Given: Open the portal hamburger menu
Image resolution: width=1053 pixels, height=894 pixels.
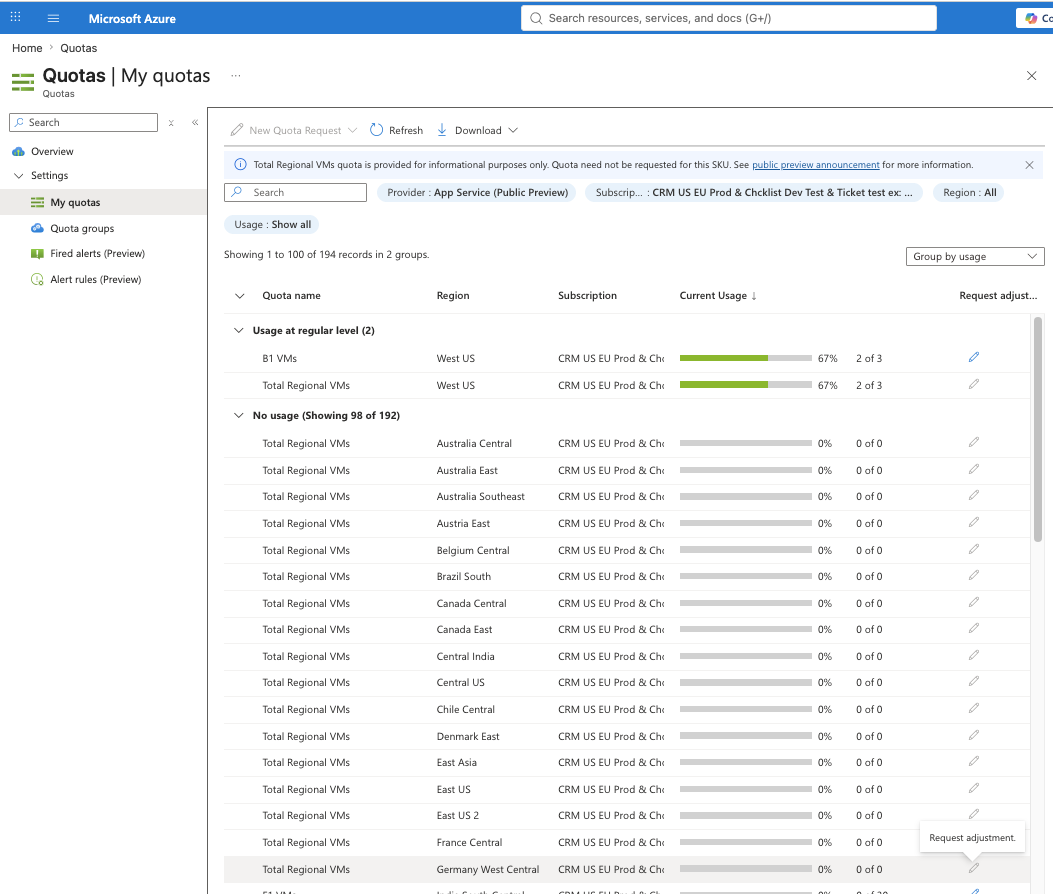Looking at the screenshot, I should pos(54,18).
